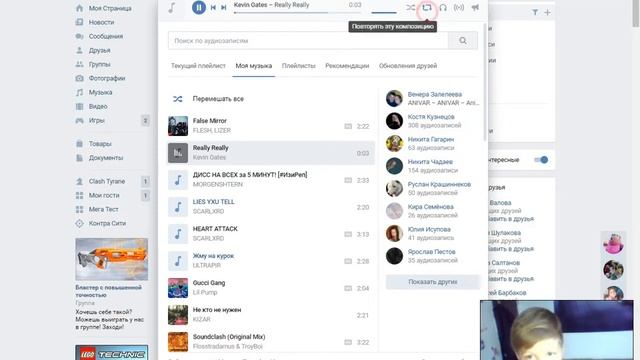
Task: Open lyrics icon for False Mirror
Action: pyautogui.click(x=348, y=126)
